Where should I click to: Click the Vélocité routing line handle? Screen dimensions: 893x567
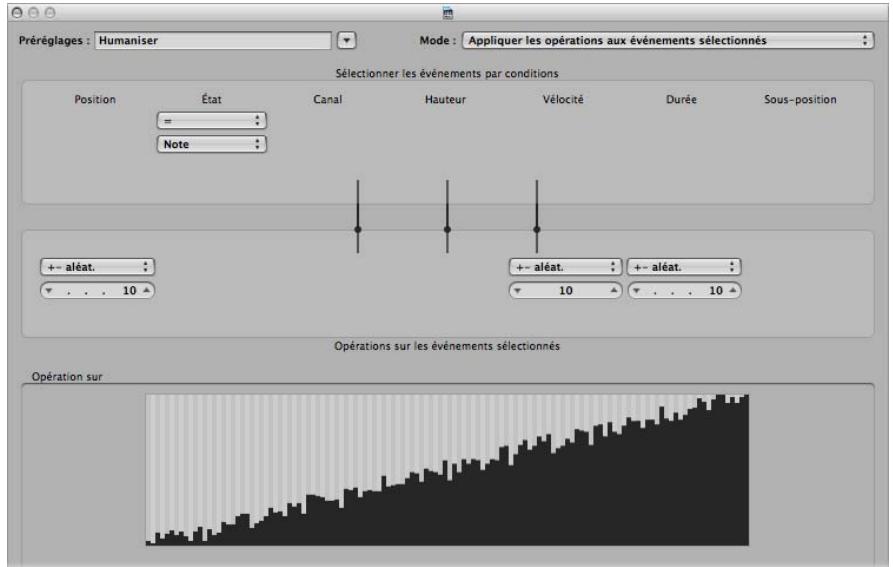[536, 229]
